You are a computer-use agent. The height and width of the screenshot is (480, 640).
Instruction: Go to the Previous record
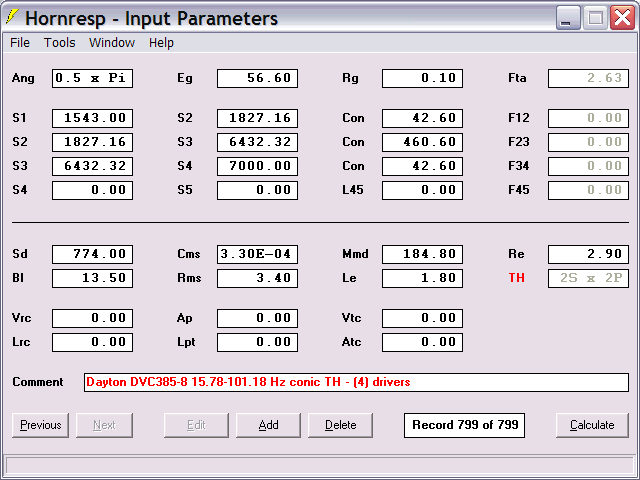40,425
